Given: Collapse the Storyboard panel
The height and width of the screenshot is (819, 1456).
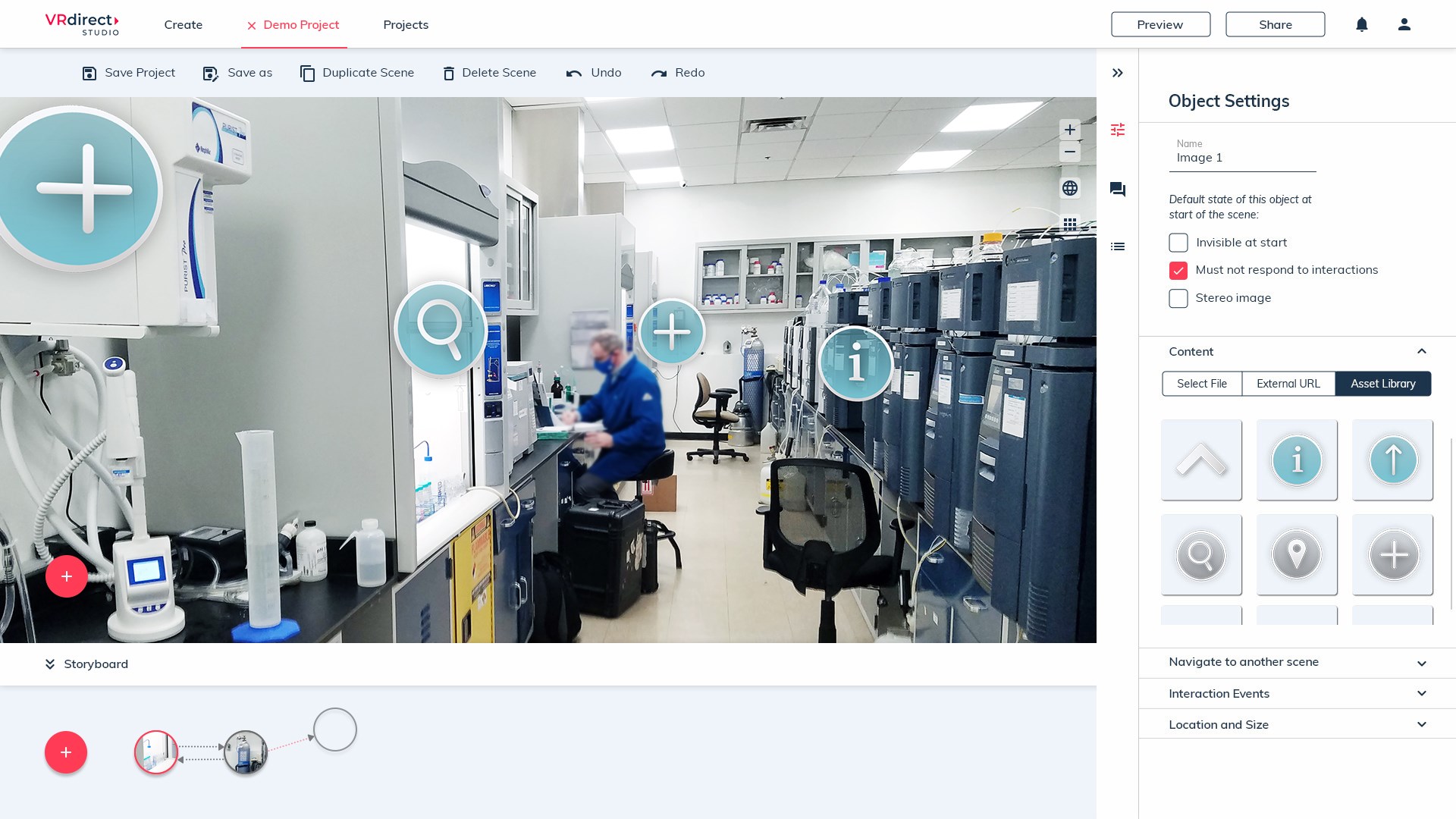Looking at the screenshot, I should 50,664.
